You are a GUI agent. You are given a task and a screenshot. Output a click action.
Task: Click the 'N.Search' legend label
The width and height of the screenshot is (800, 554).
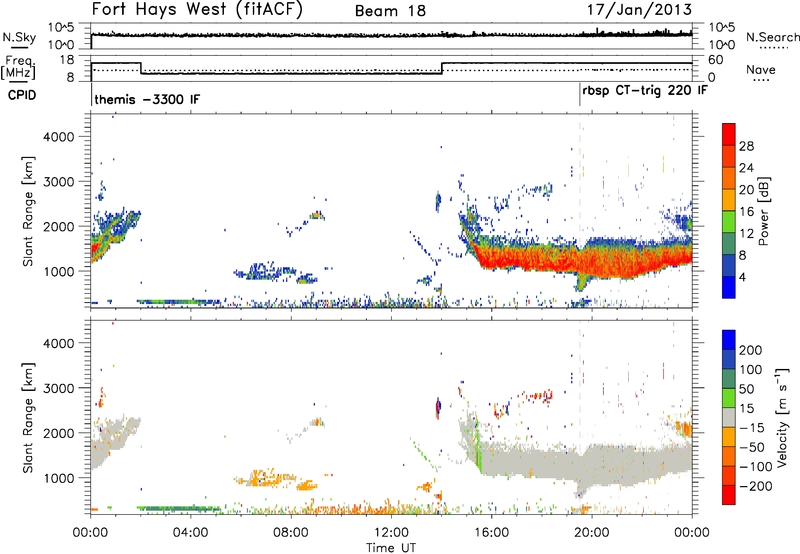click(x=772, y=37)
